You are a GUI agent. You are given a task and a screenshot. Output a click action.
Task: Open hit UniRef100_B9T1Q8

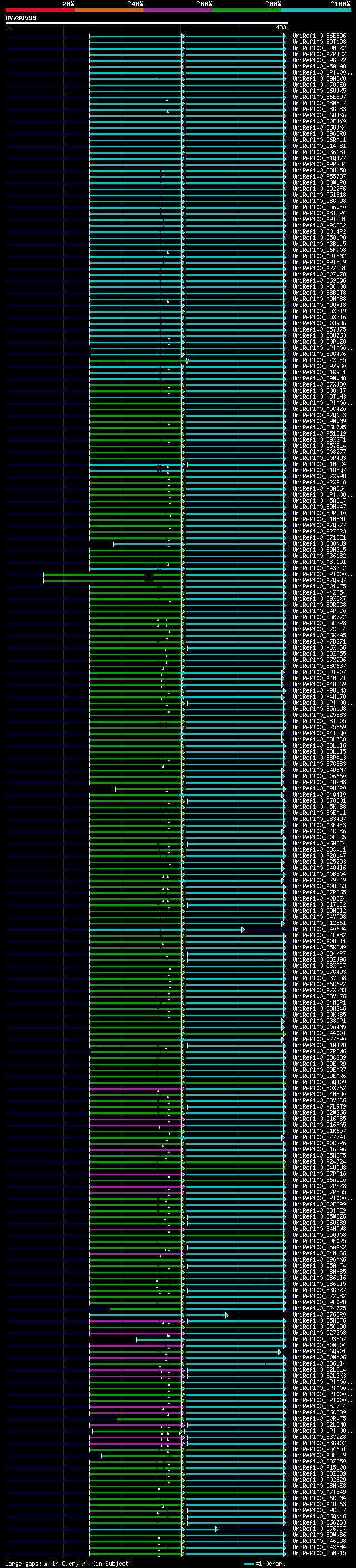[319, 42]
